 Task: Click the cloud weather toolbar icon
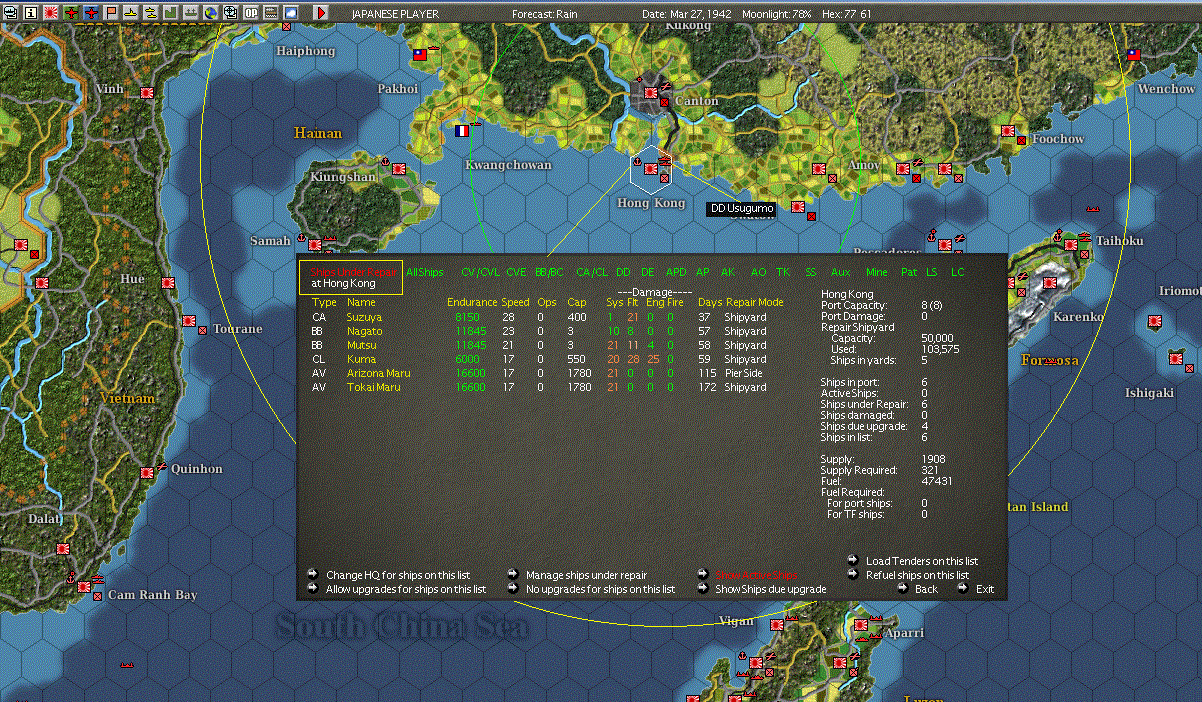click(290, 13)
